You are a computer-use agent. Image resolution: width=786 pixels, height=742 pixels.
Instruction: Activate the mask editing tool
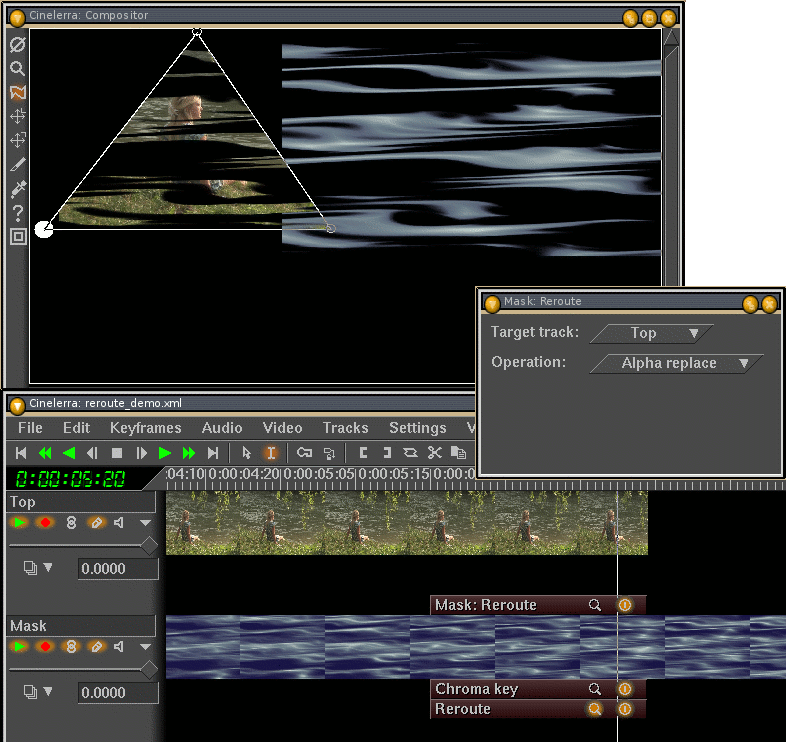[x=17, y=92]
